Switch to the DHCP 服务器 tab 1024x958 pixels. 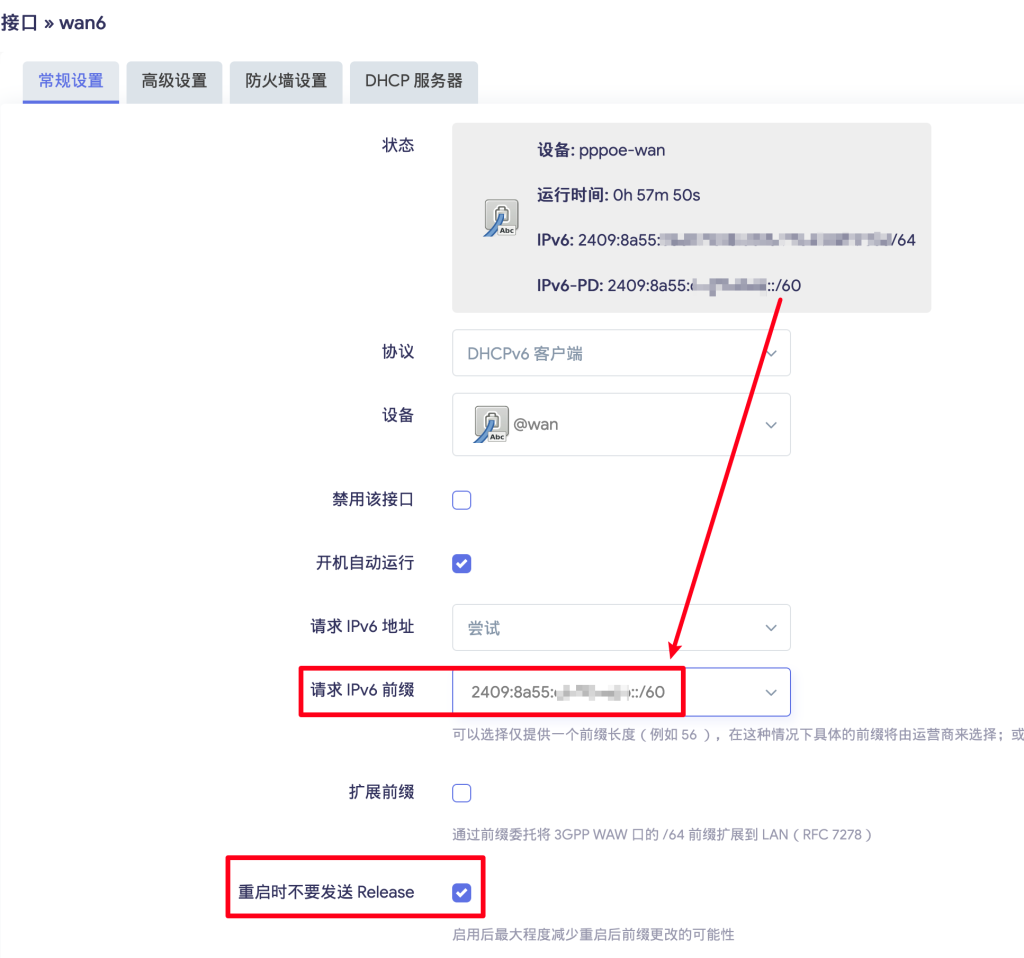pyautogui.click(x=414, y=82)
